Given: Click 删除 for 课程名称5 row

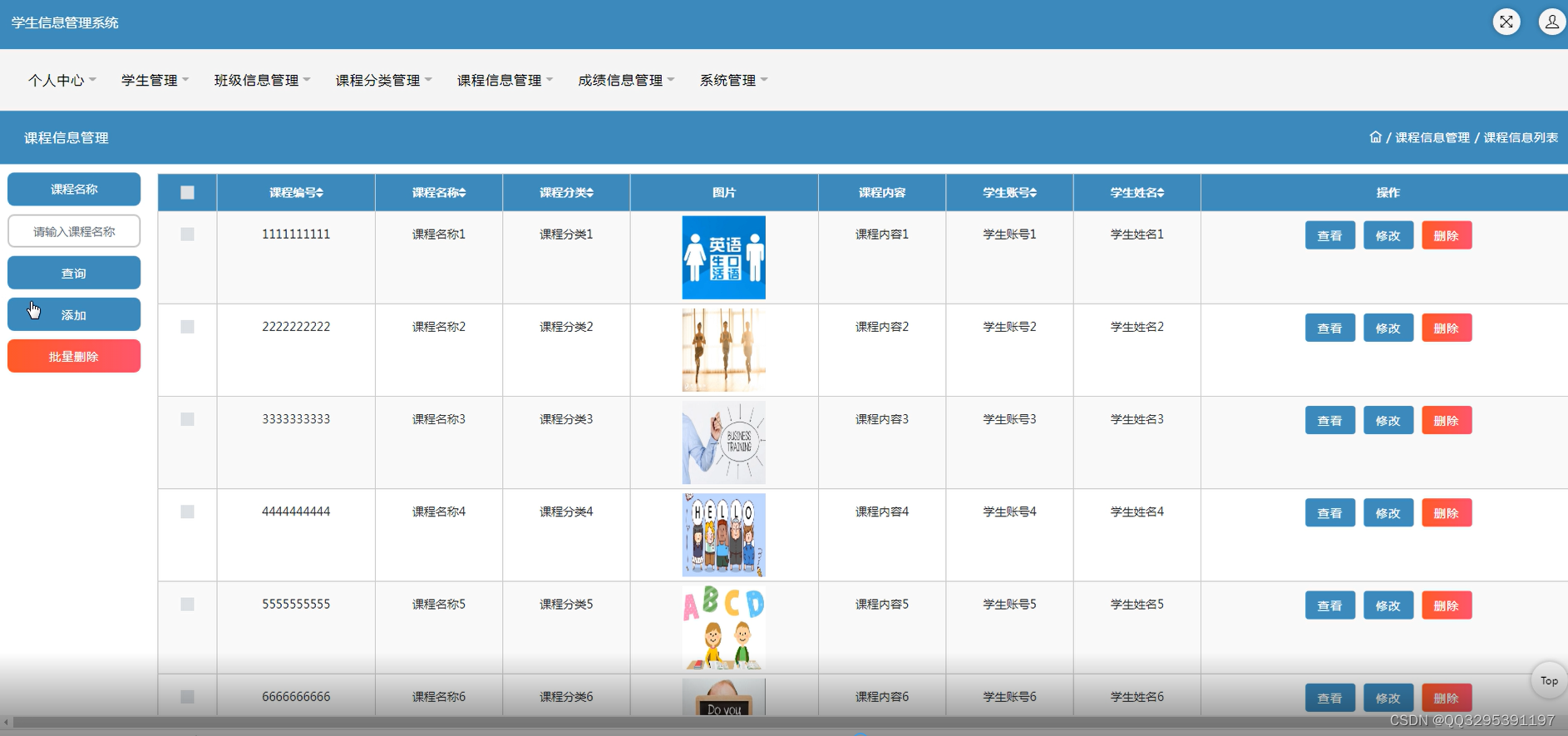Looking at the screenshot, I should (1446, 605).
